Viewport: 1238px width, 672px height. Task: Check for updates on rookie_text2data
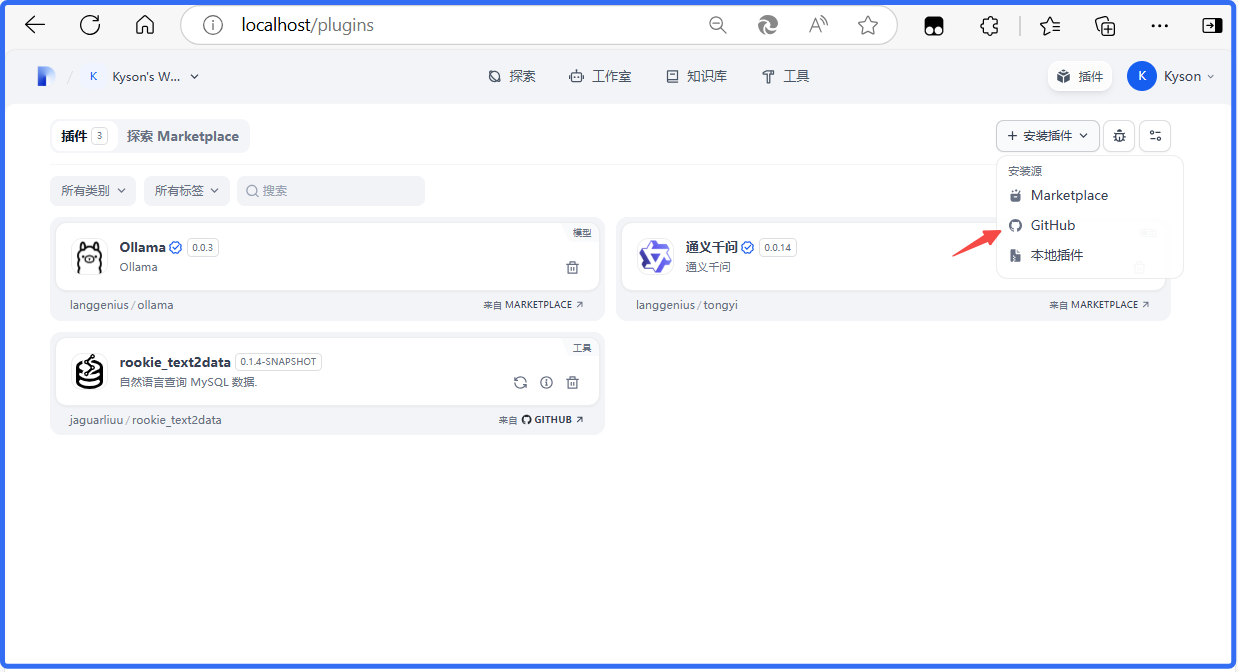520,382
